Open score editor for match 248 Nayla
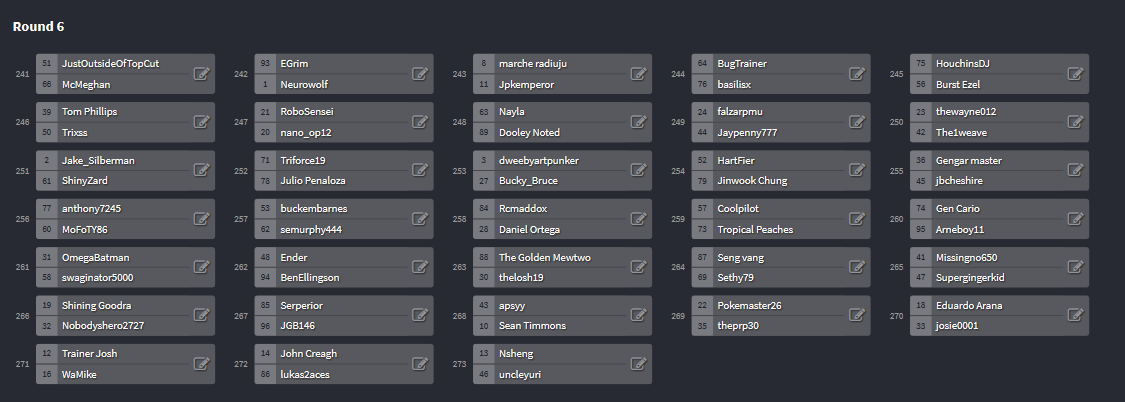Screen dimensions: 1125x402 tap(639, 122)
